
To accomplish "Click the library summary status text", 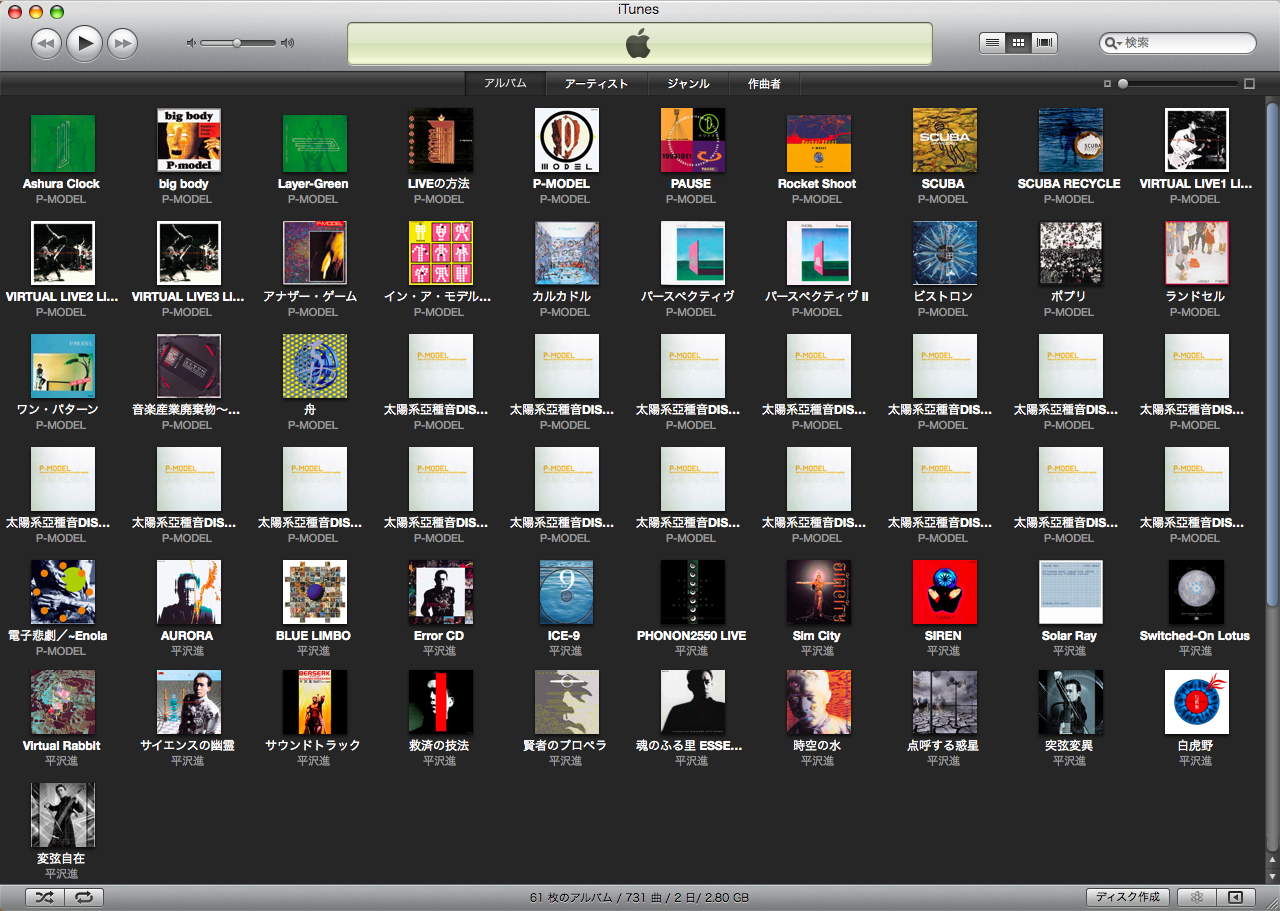I will pyautogui.click(x=640, y=897).
